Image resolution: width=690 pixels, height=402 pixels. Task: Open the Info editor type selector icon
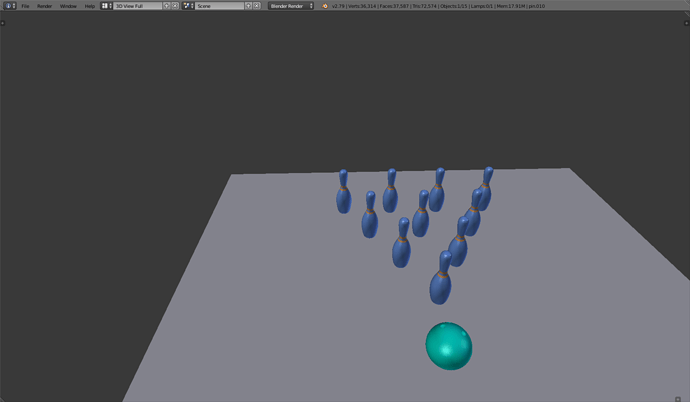pyautogui.click(x=10, y=6)
